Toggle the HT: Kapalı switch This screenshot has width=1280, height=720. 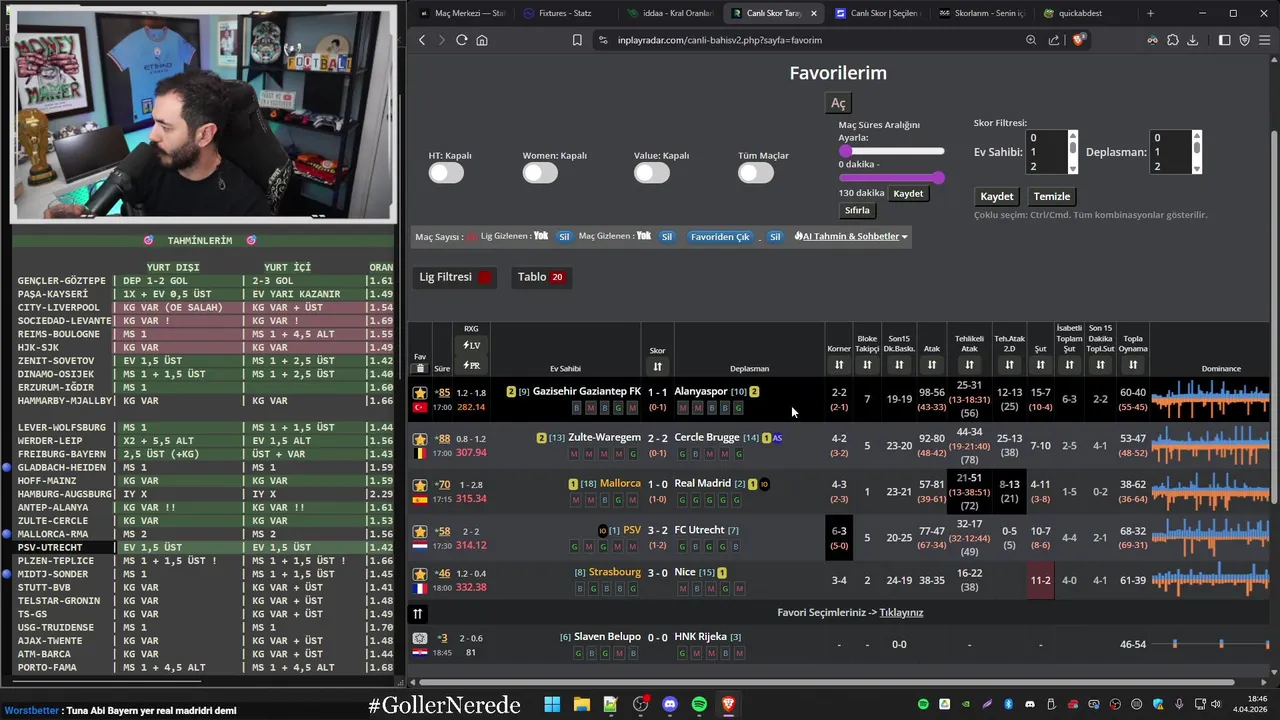click(446, 173)
